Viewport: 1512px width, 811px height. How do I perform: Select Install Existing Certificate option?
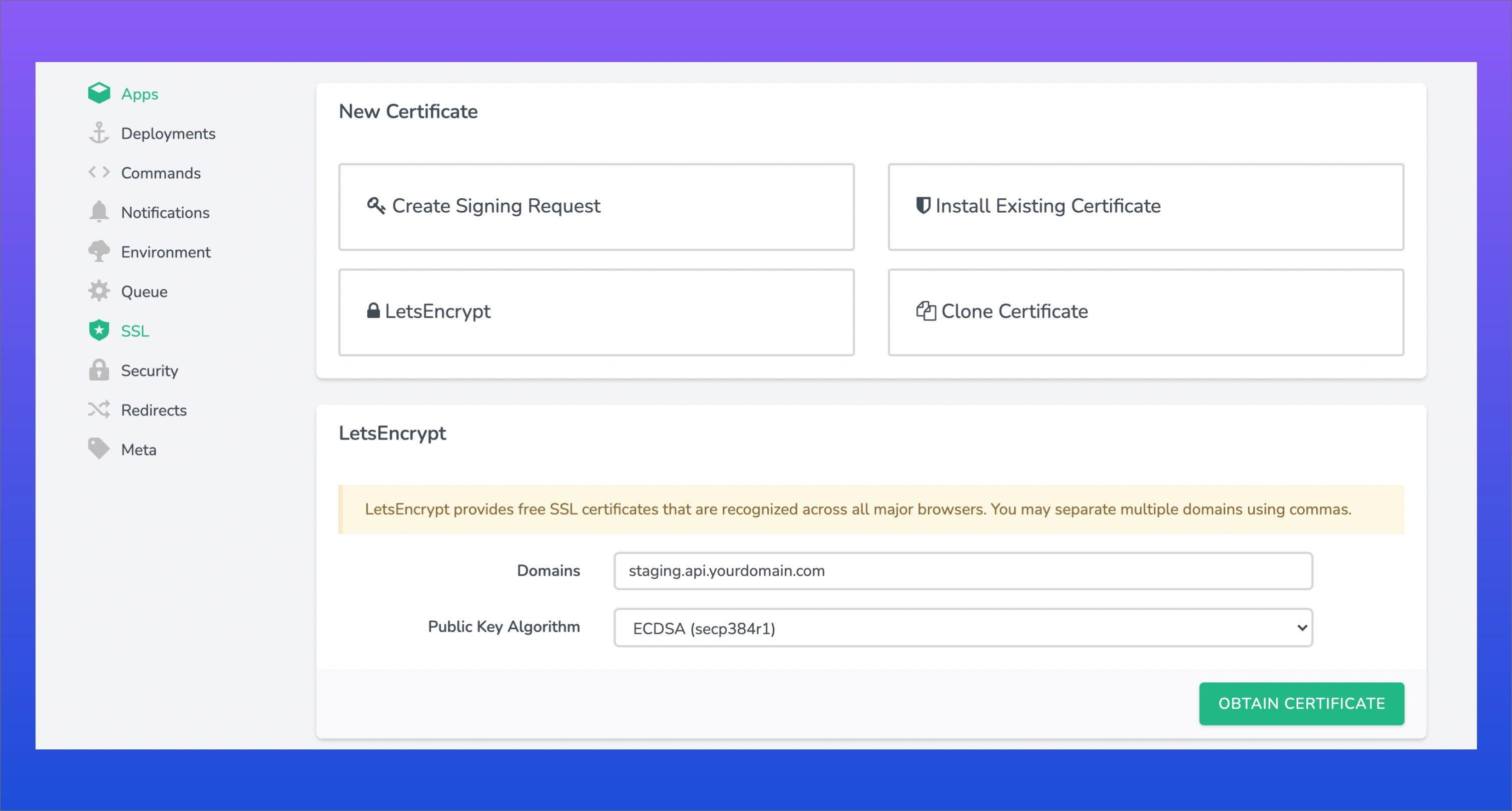click(x=1145, y=207)
